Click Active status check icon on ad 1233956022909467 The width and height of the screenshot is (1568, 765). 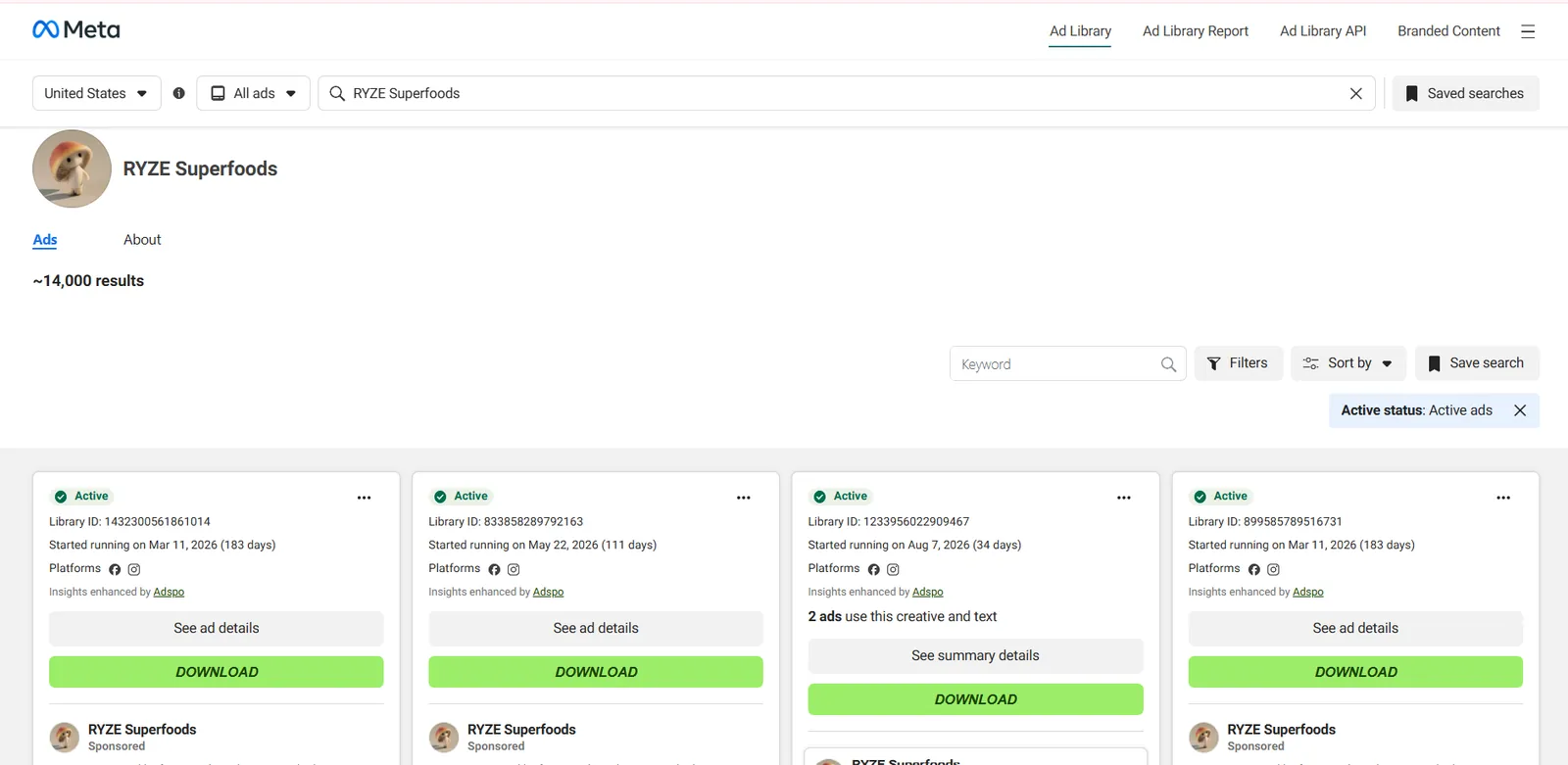(820, 497)
